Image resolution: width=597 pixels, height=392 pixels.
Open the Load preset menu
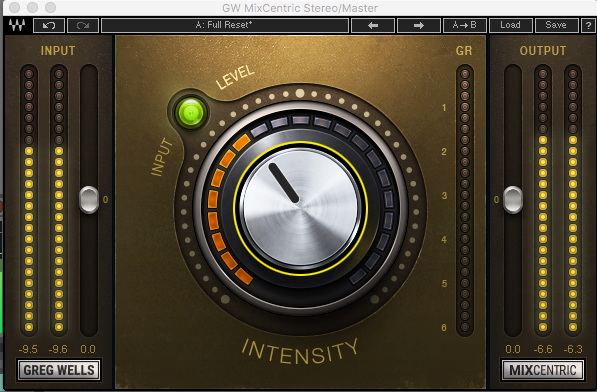coord(510,25)
